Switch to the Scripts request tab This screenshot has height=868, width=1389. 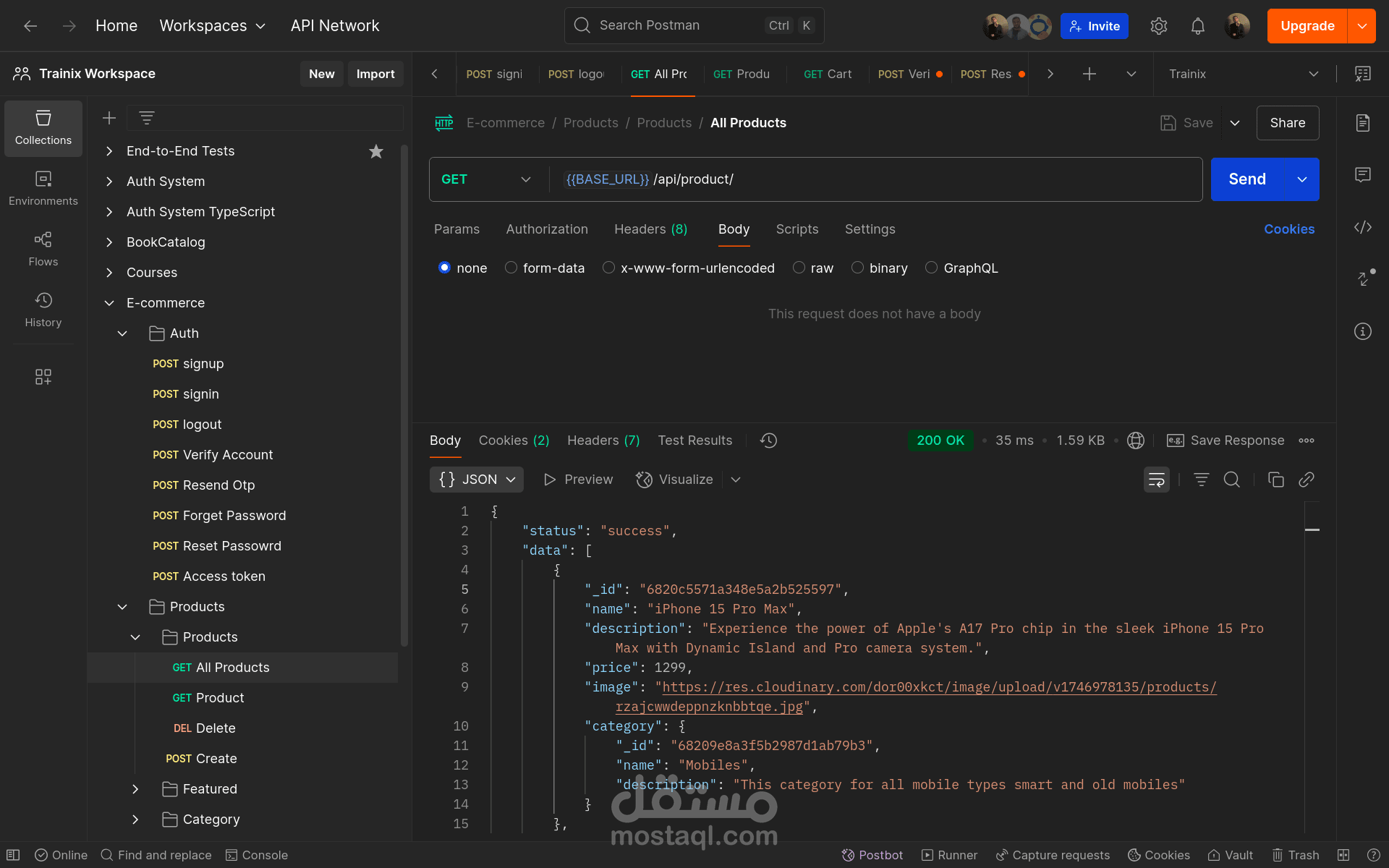tap(797, 229)
